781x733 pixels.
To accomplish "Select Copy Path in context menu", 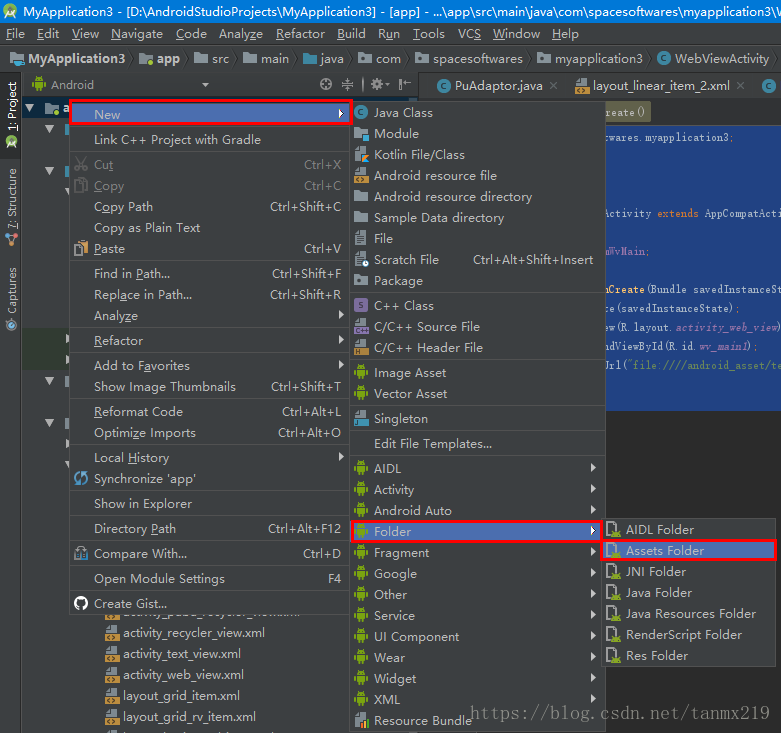I will (x=209, y=207).
